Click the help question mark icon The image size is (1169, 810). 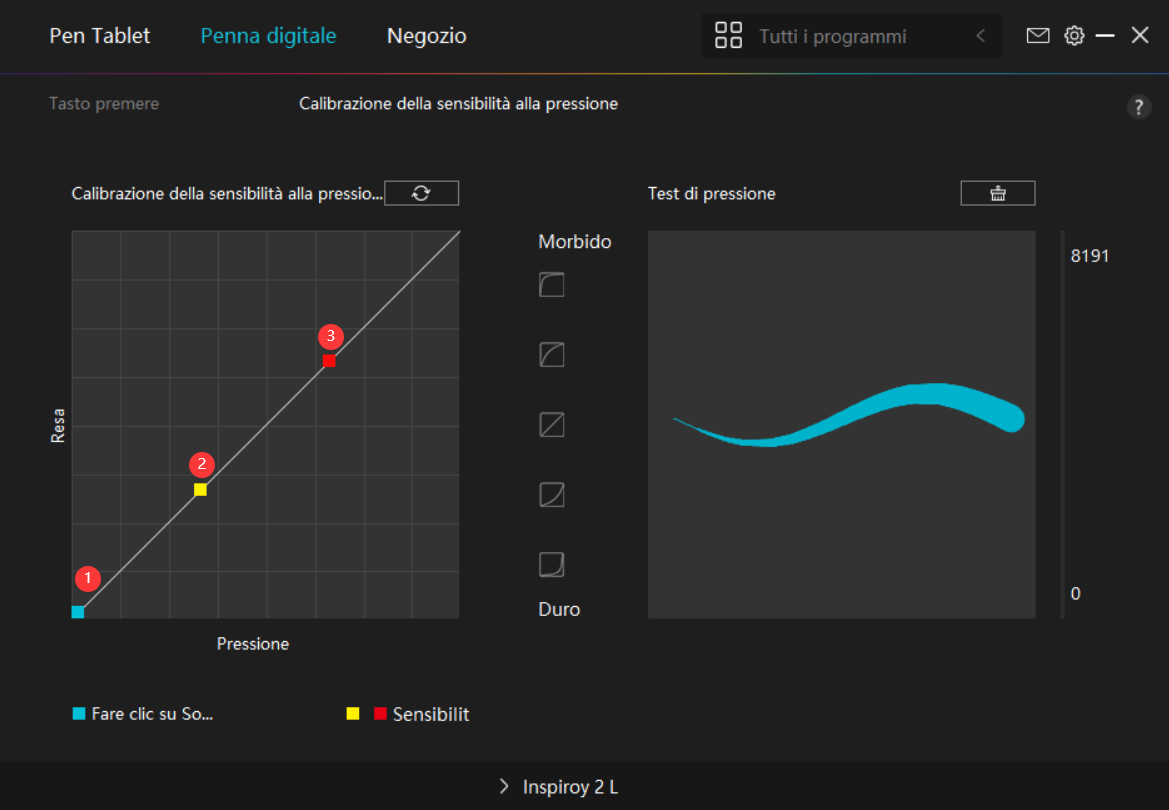[1138, 107]
